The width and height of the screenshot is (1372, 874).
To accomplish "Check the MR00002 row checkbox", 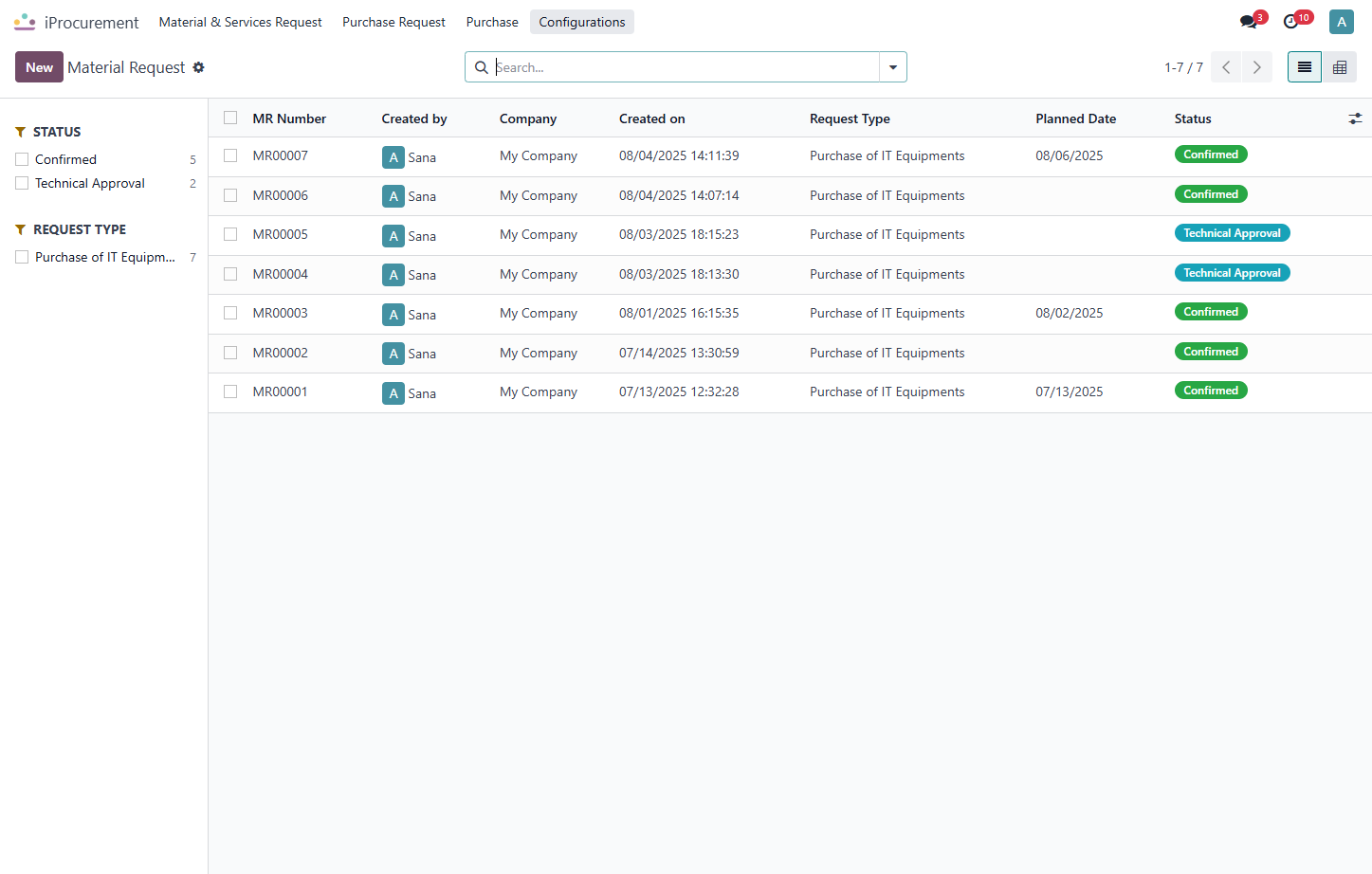I will point(230,353).
